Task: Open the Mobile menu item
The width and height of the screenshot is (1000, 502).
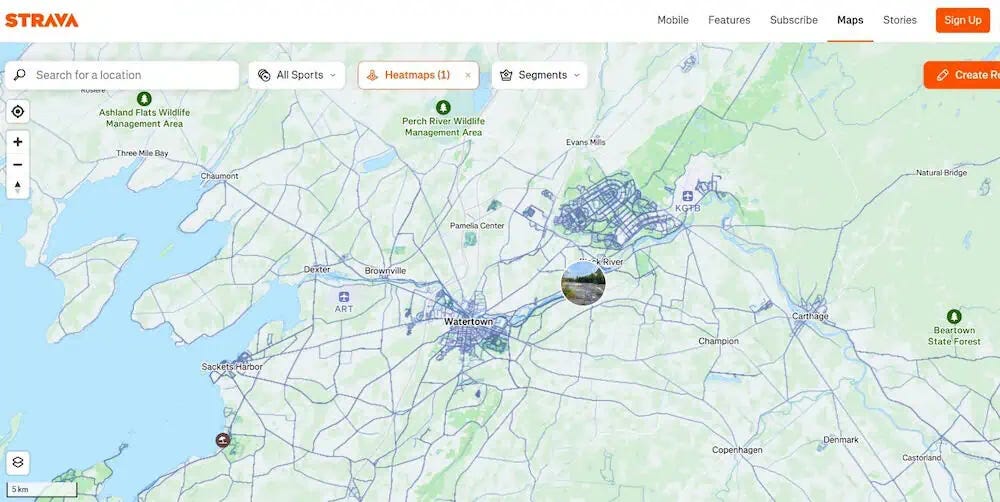Action: pos(673,20)
